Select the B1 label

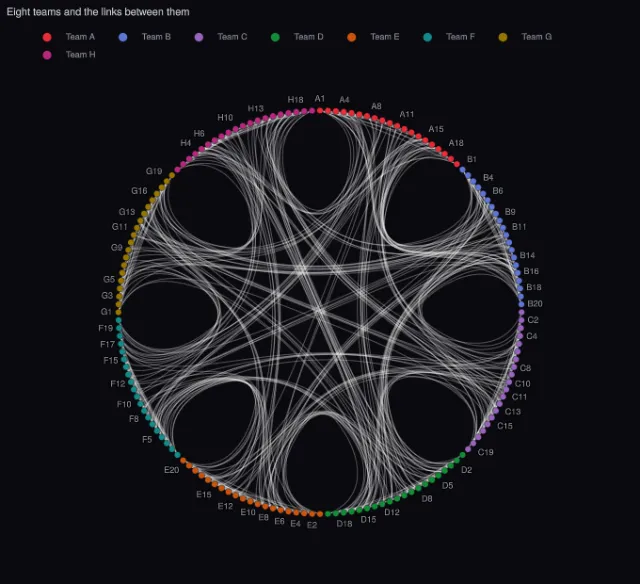tap(472, 159)
